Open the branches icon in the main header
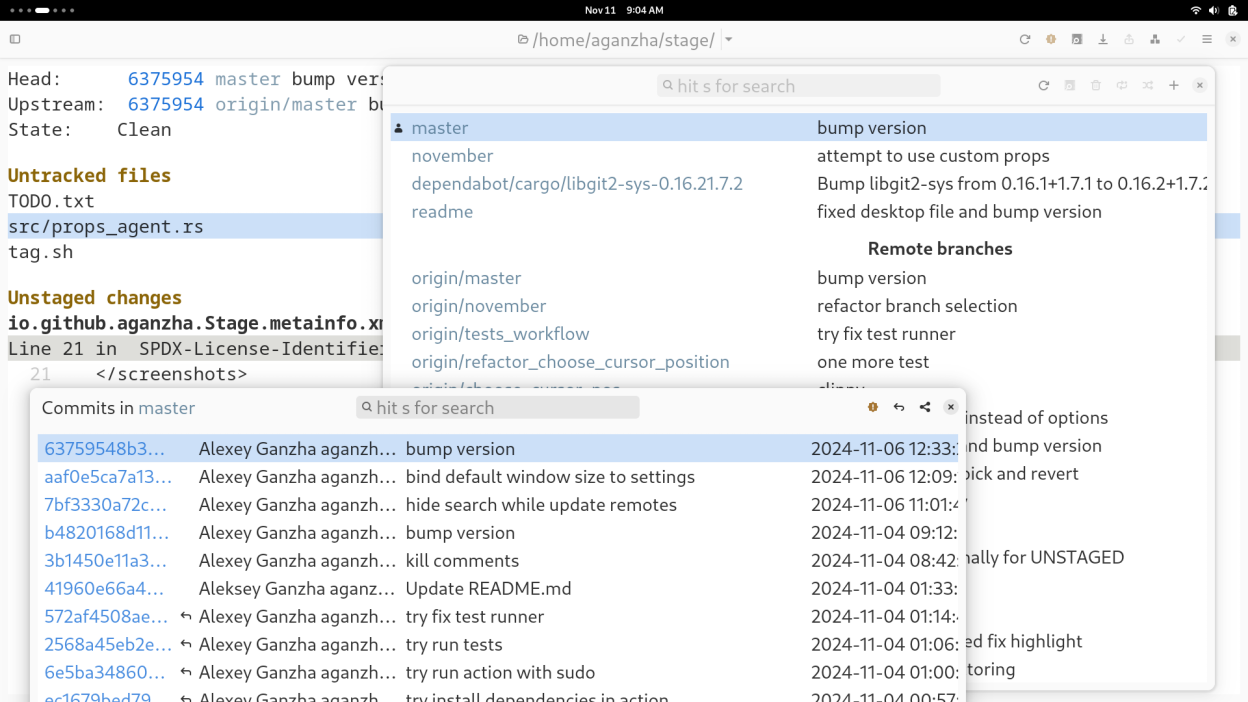Screen dimensions: 1248x702 (x=1155, y=40)
